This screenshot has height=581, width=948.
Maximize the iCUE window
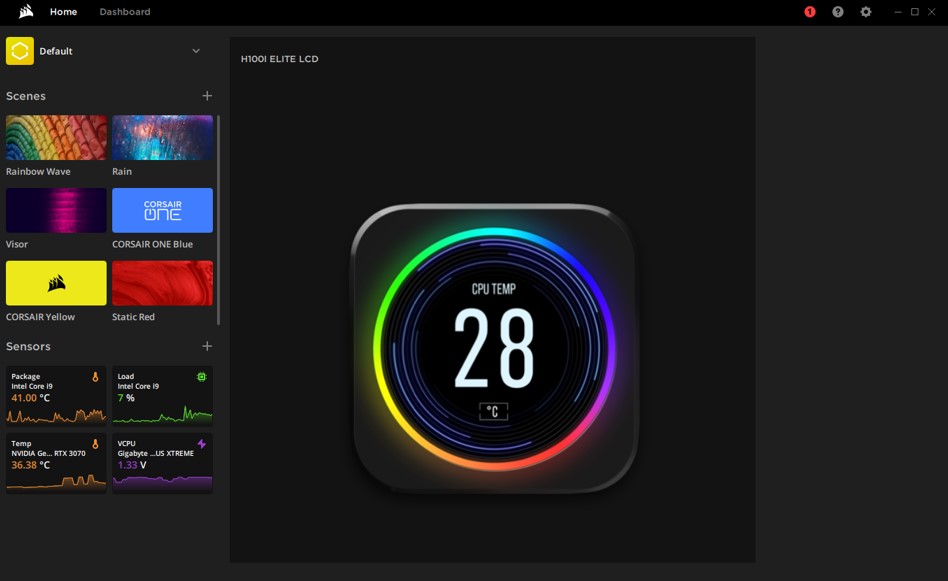(915, 11)
